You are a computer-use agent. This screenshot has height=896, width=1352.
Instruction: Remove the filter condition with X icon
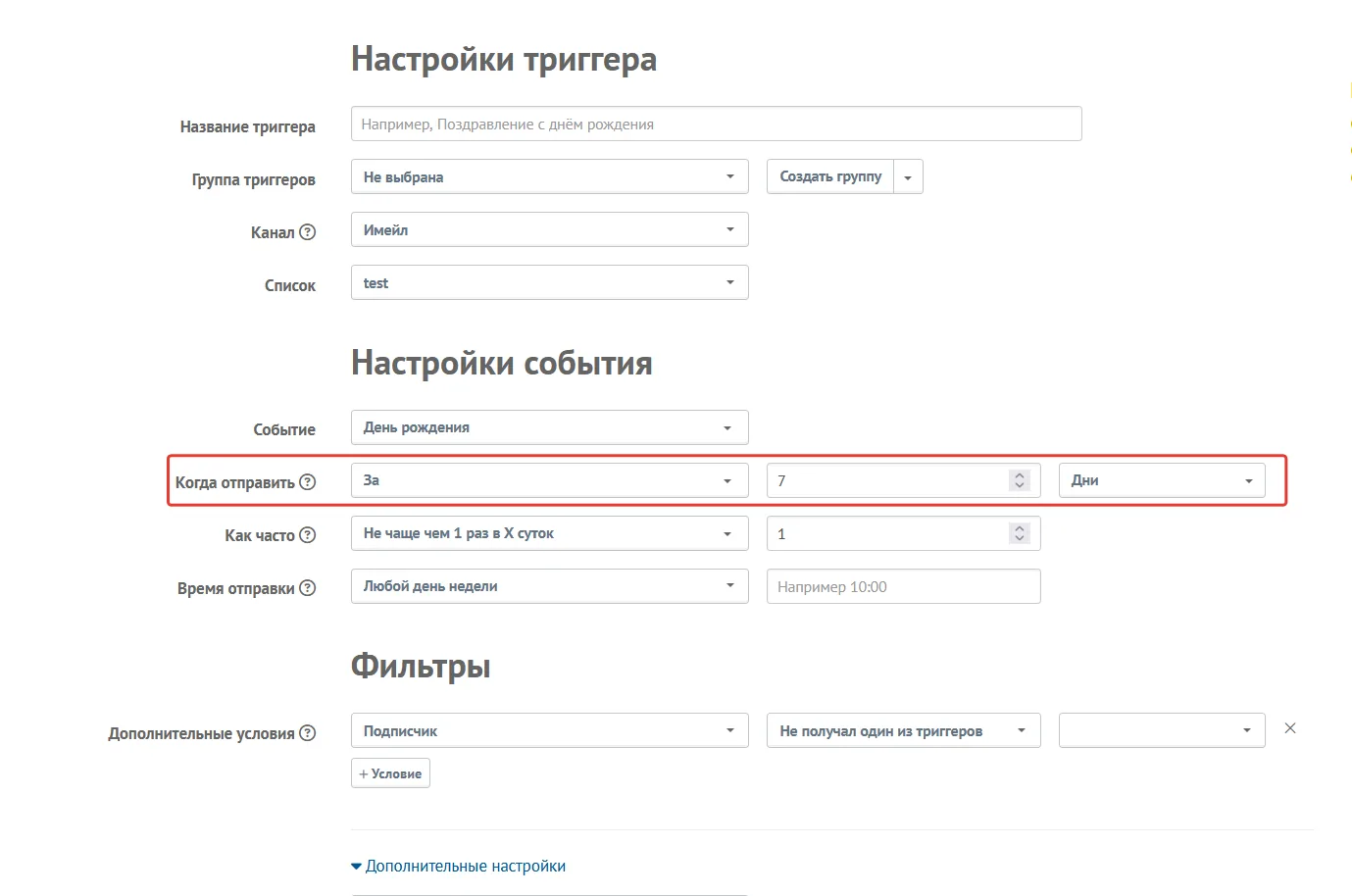pyautogui.click(x=1290, y=728)
